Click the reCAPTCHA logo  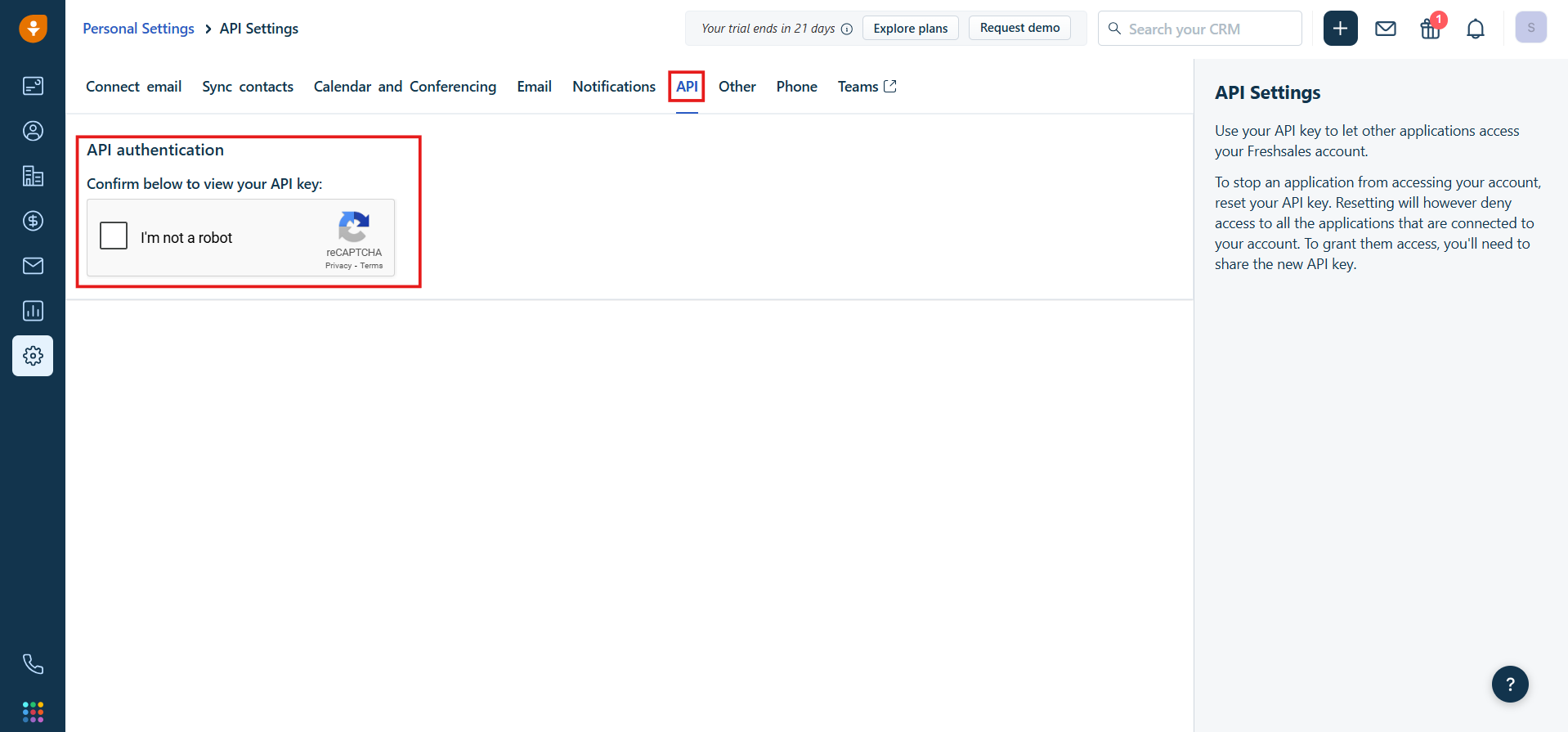354,227
